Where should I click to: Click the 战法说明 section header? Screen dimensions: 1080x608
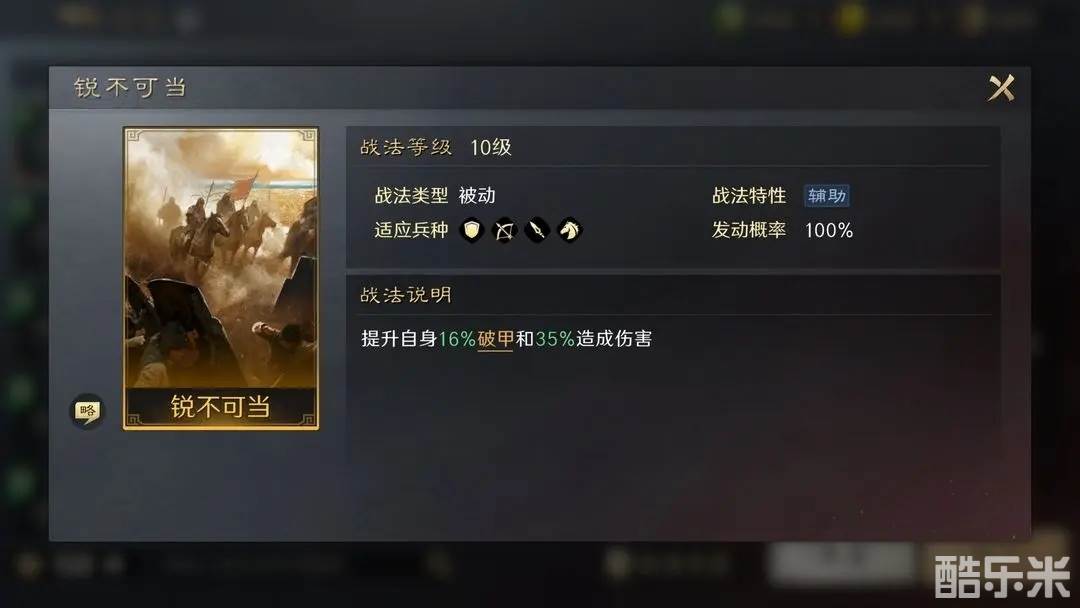pos(406,295)
